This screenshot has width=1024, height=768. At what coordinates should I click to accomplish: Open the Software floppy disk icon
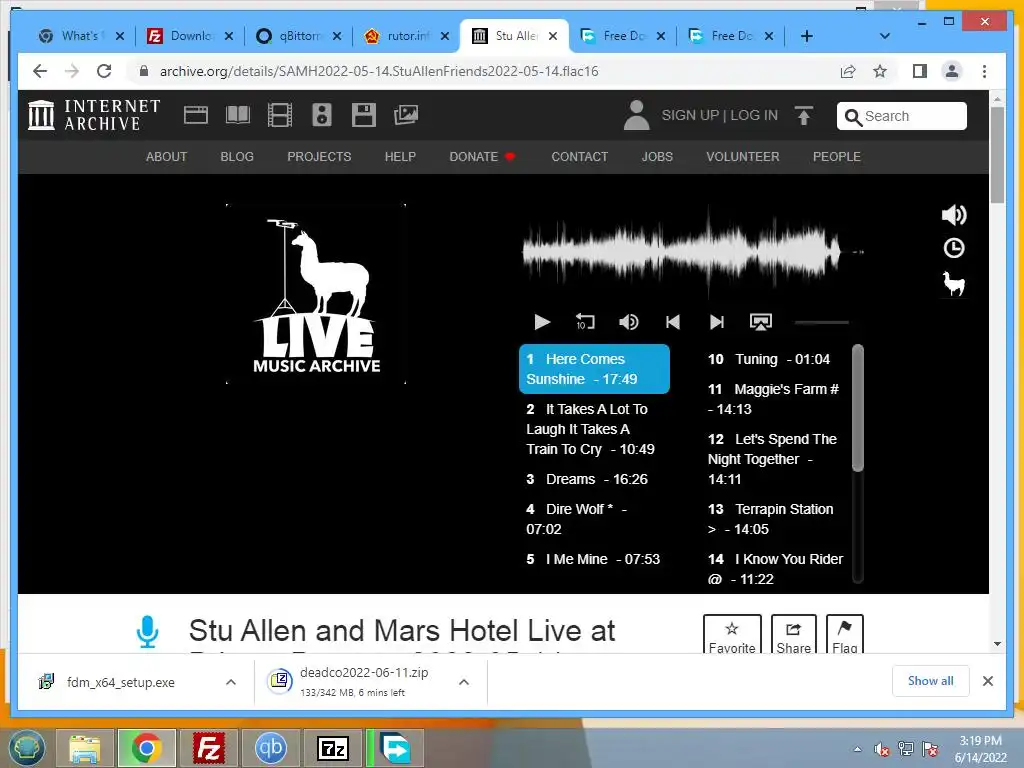(x=363, y=115)
